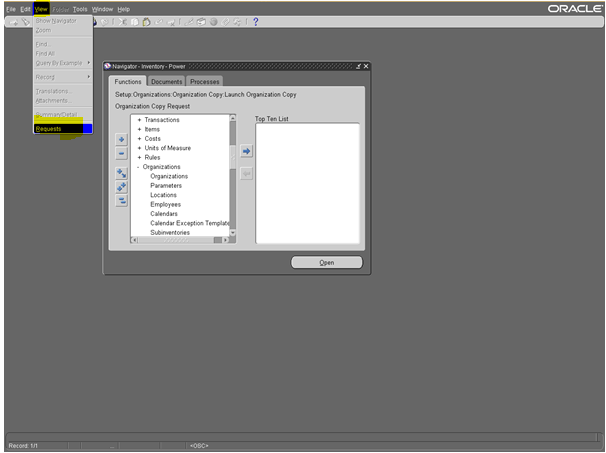
Task: Click the Find flashlight toolbar icon
Action: point(26,22)
